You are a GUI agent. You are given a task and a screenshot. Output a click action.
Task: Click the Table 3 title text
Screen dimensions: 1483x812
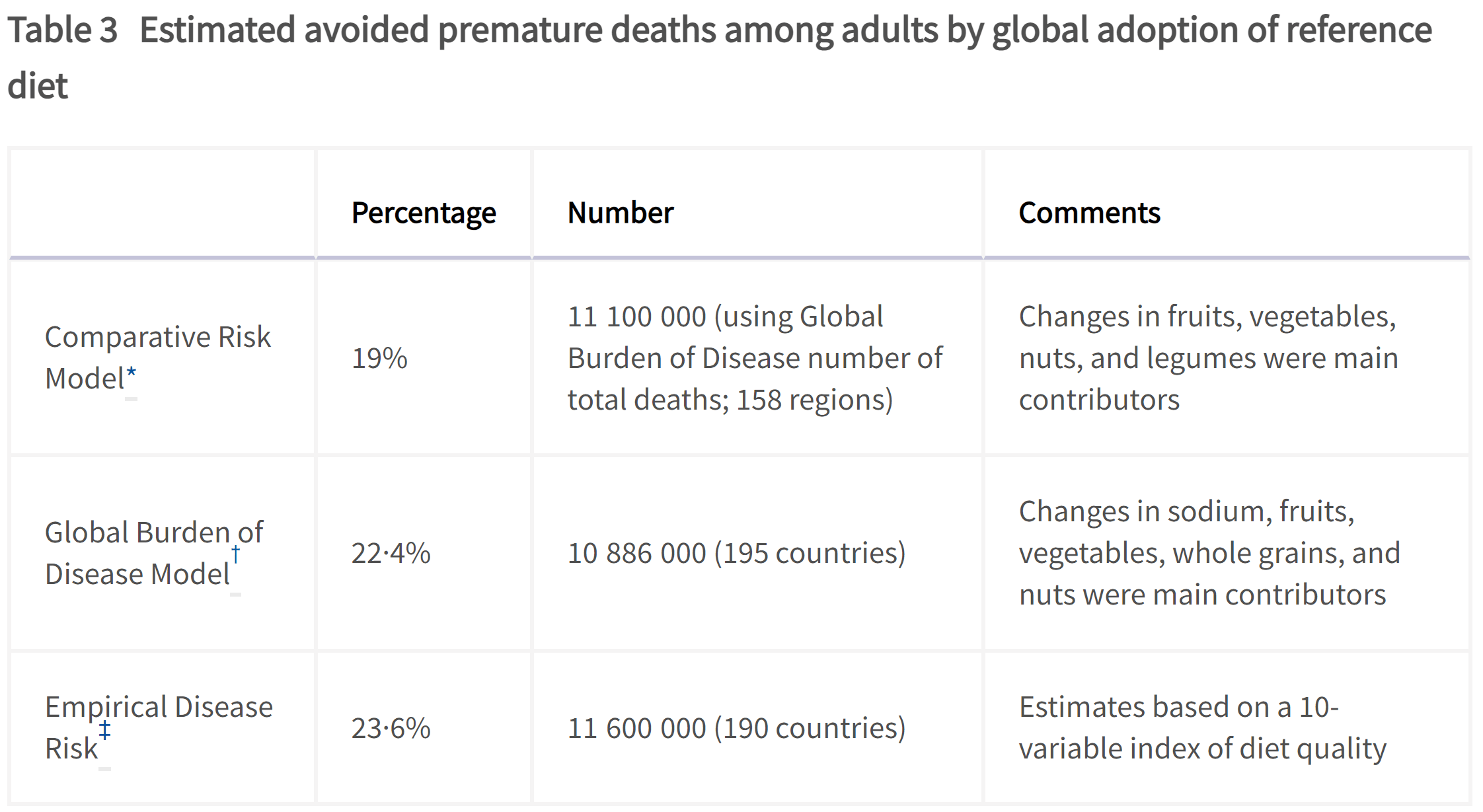(x=719, y=57)
